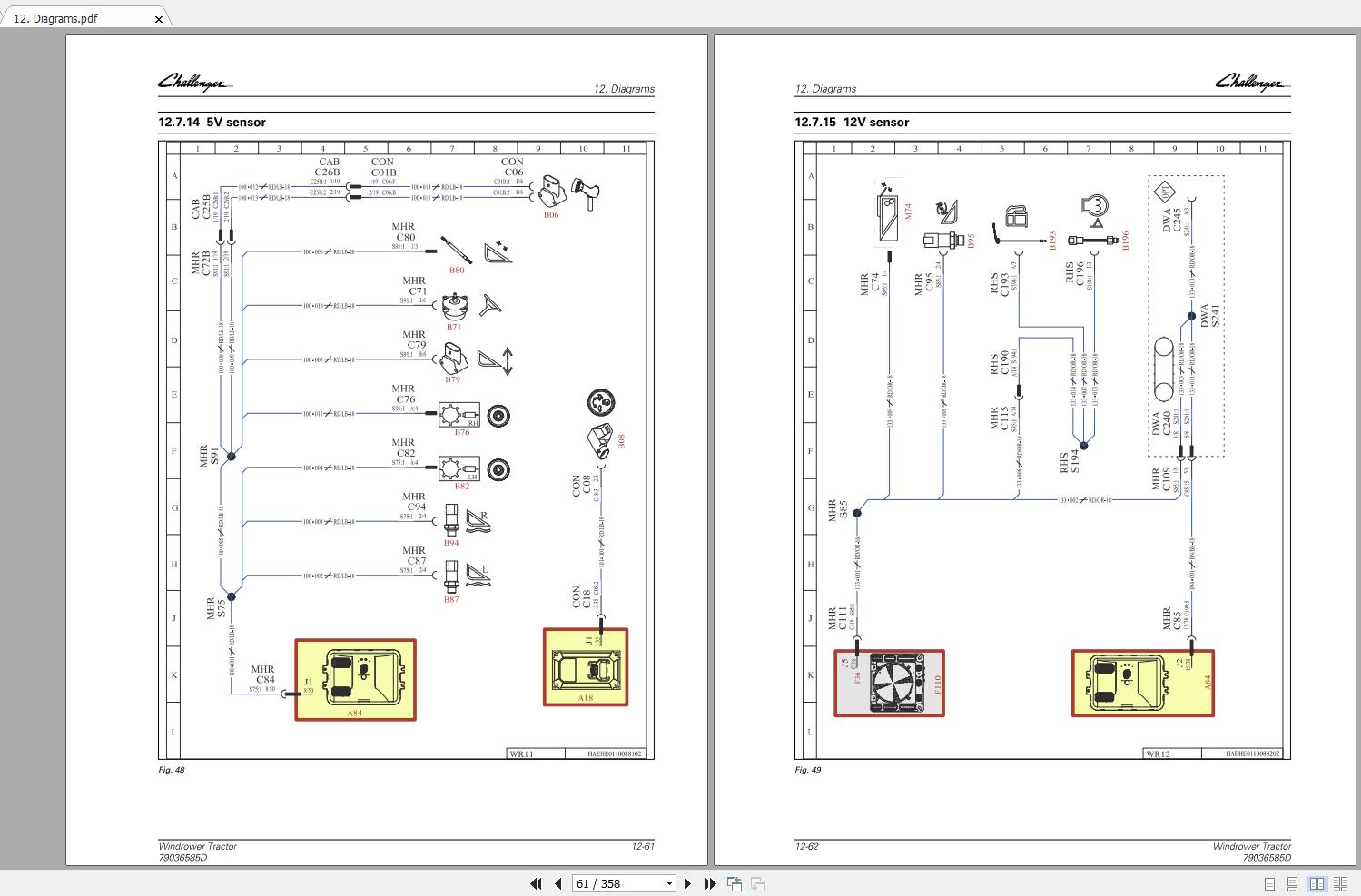The height and width of the screenshot is (896, 1361).
Task: Jump to the first page of the PDF
Action: pyautogui.click(x=536, y=882)
